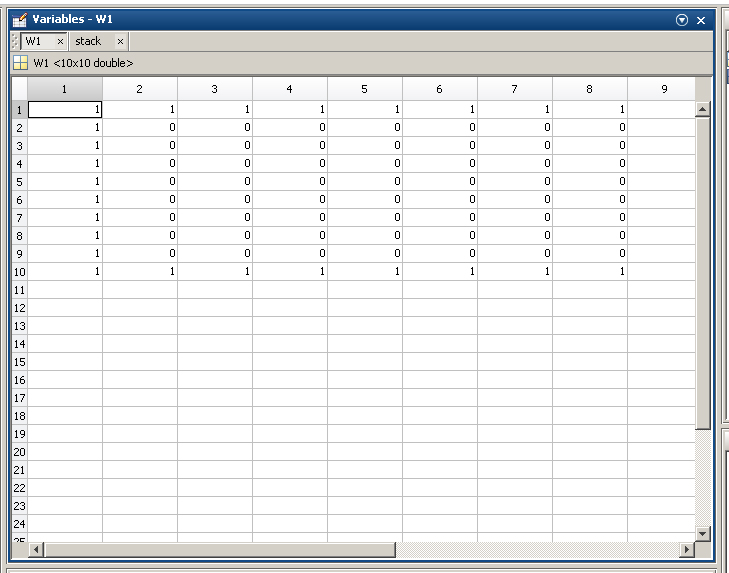Select row 1 header
Screen dimensions: 729x573
(x=19, y=110)
